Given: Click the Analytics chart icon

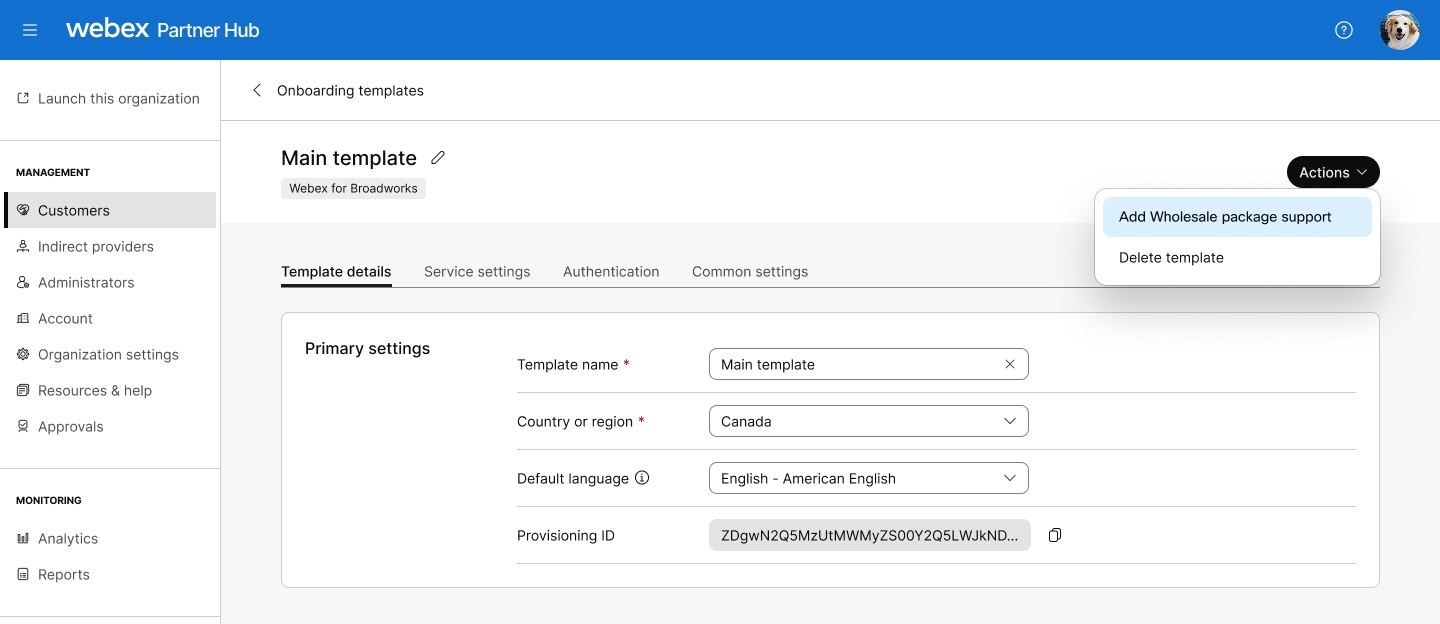Looking at the screenshot, I should [x=23, y=538].
